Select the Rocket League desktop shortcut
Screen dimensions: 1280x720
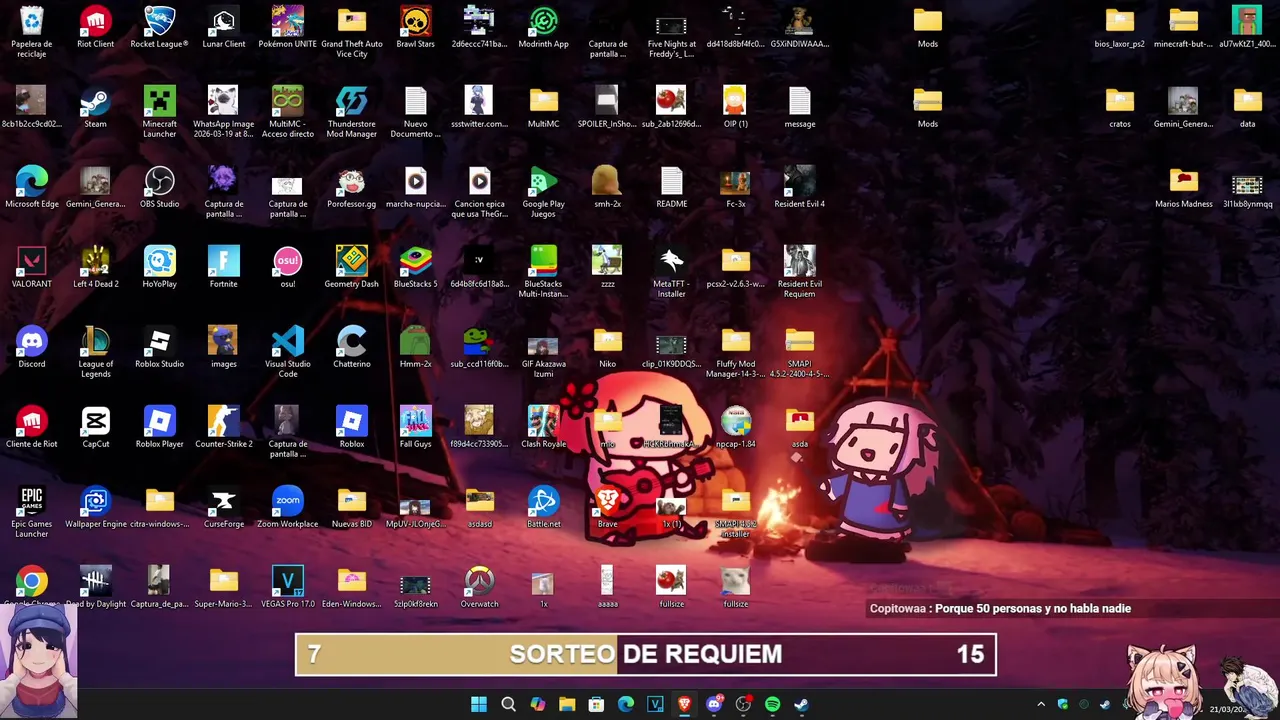pos(159,27)
